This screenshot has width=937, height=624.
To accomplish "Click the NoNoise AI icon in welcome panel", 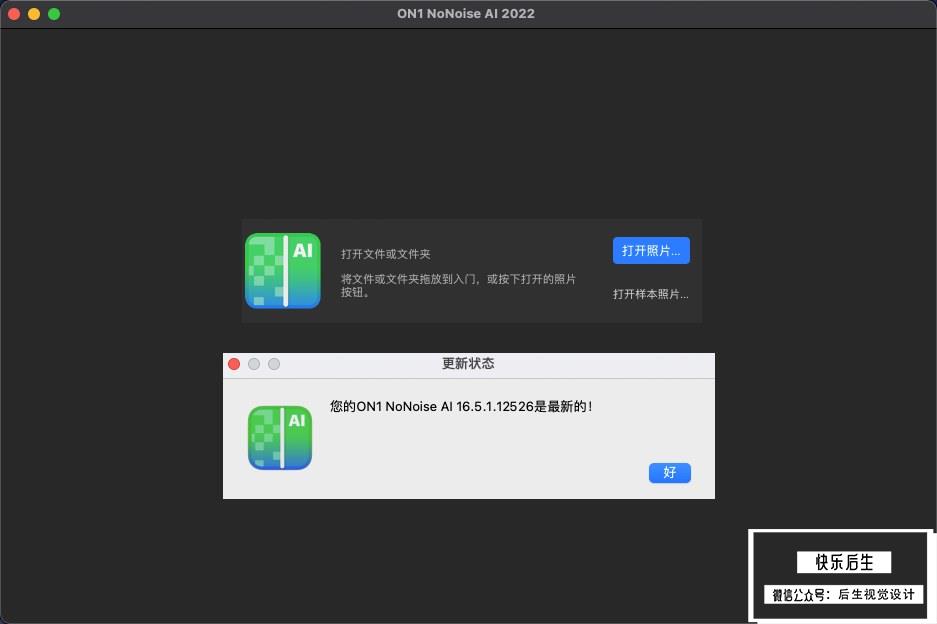I will click(x=283, y=271).
